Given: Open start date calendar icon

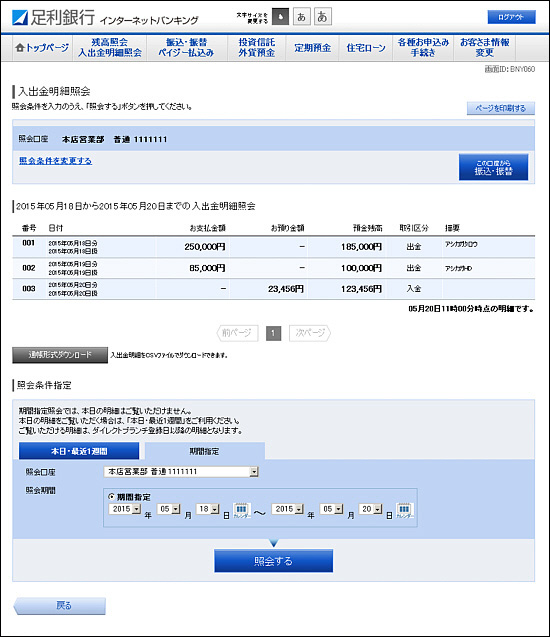Looking at the screenshot, I should 241,510.
